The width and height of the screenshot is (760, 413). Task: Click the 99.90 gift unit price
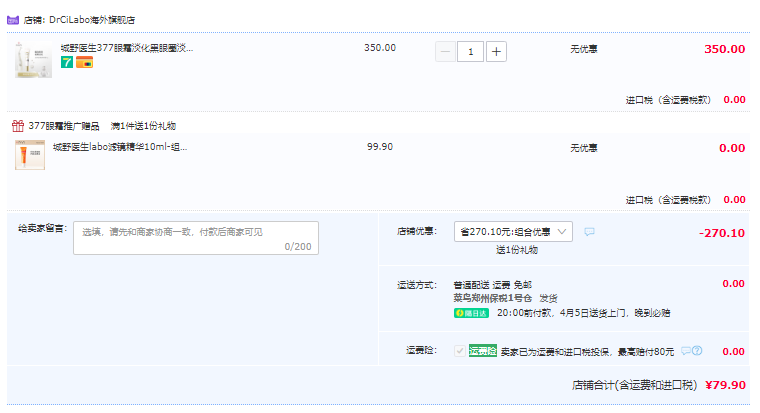pyautogui.click(x=380, y=147)
